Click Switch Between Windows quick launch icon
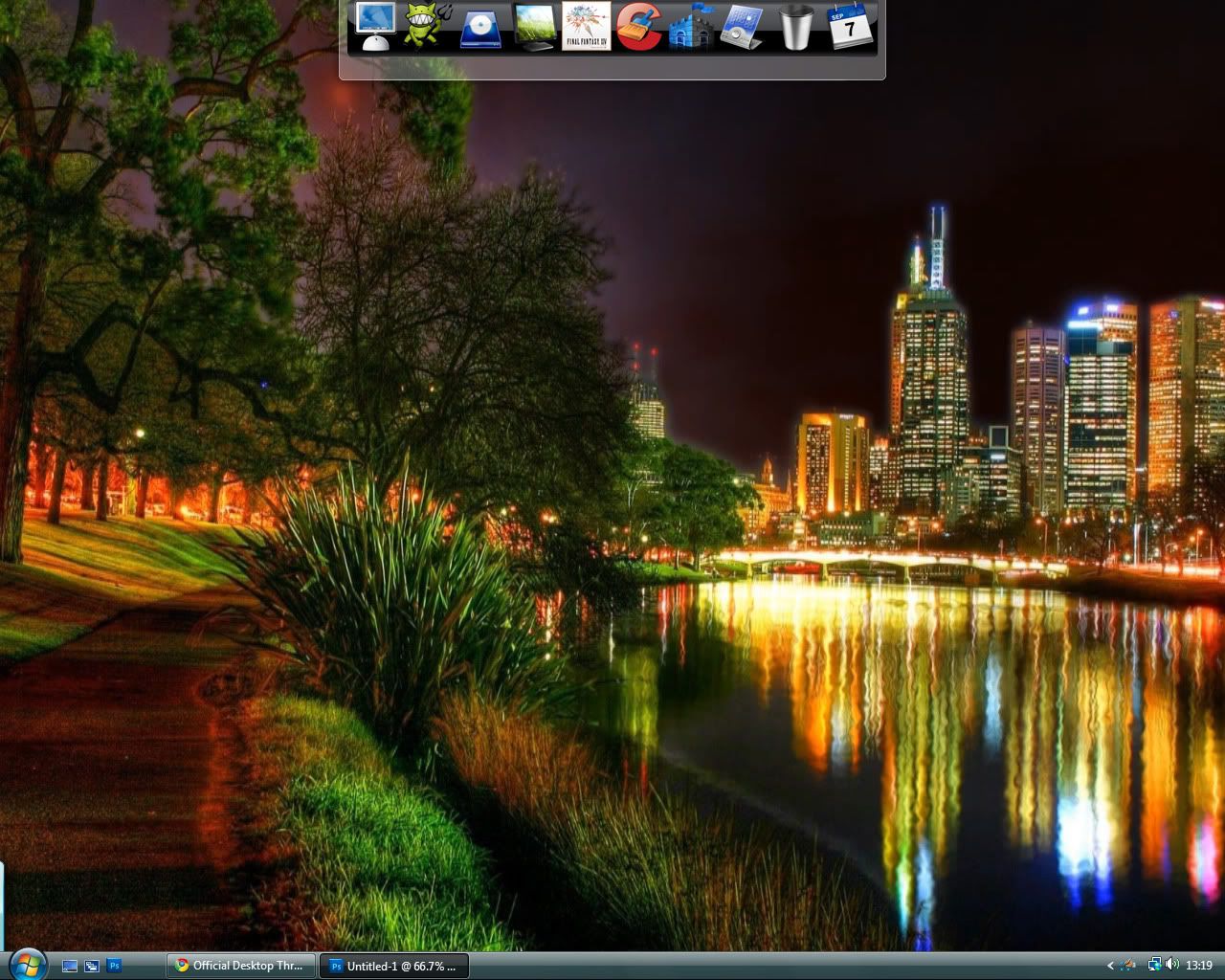This screenshot has height=980, width=1225. pyautogui.click(x=92, y=967)
